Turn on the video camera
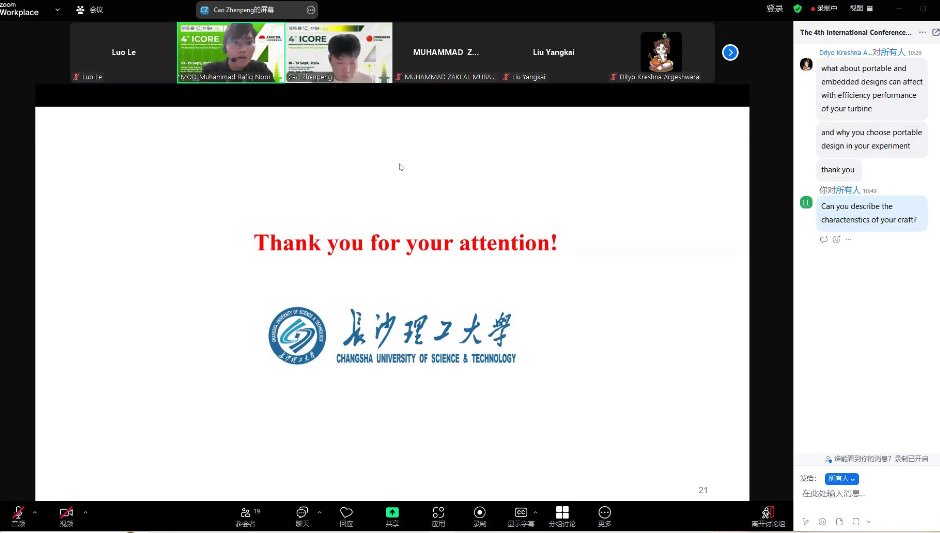The image size is (940, 533). click(66, 513)
